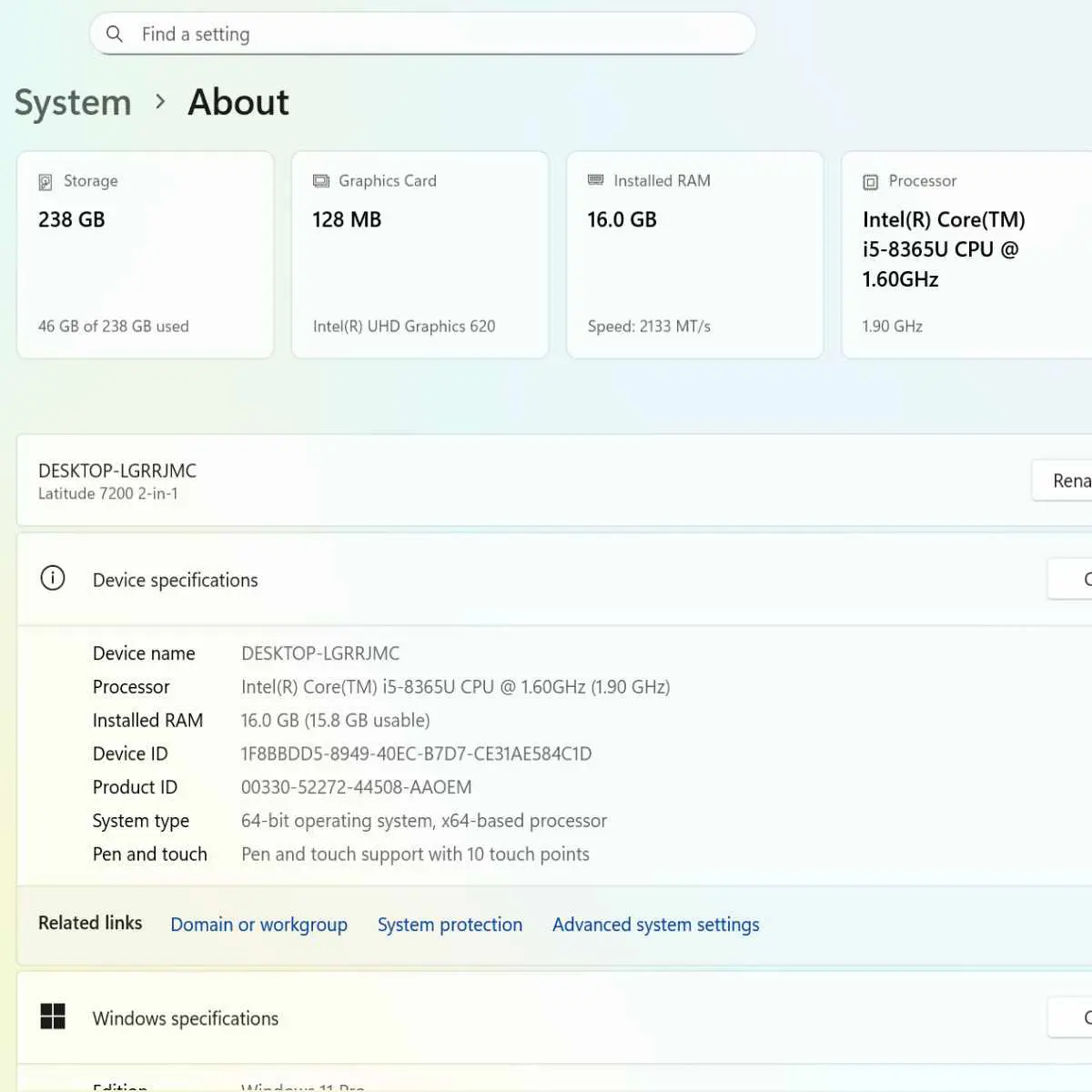This screenshot has width=1092, height=1092.
Task: Click the 1.90 GHz text in Processor card
Action: tap(893, 326)
